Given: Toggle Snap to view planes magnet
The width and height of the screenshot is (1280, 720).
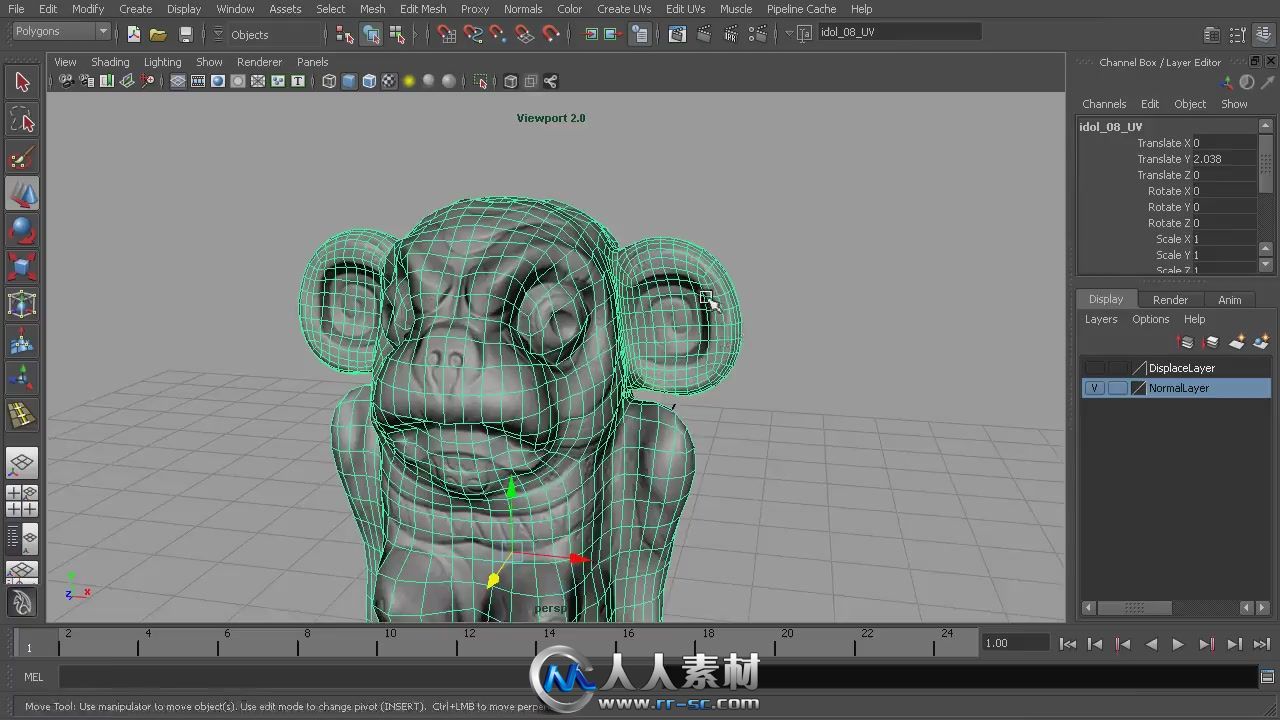Looking at the screenshot, I should pos(524,34).
